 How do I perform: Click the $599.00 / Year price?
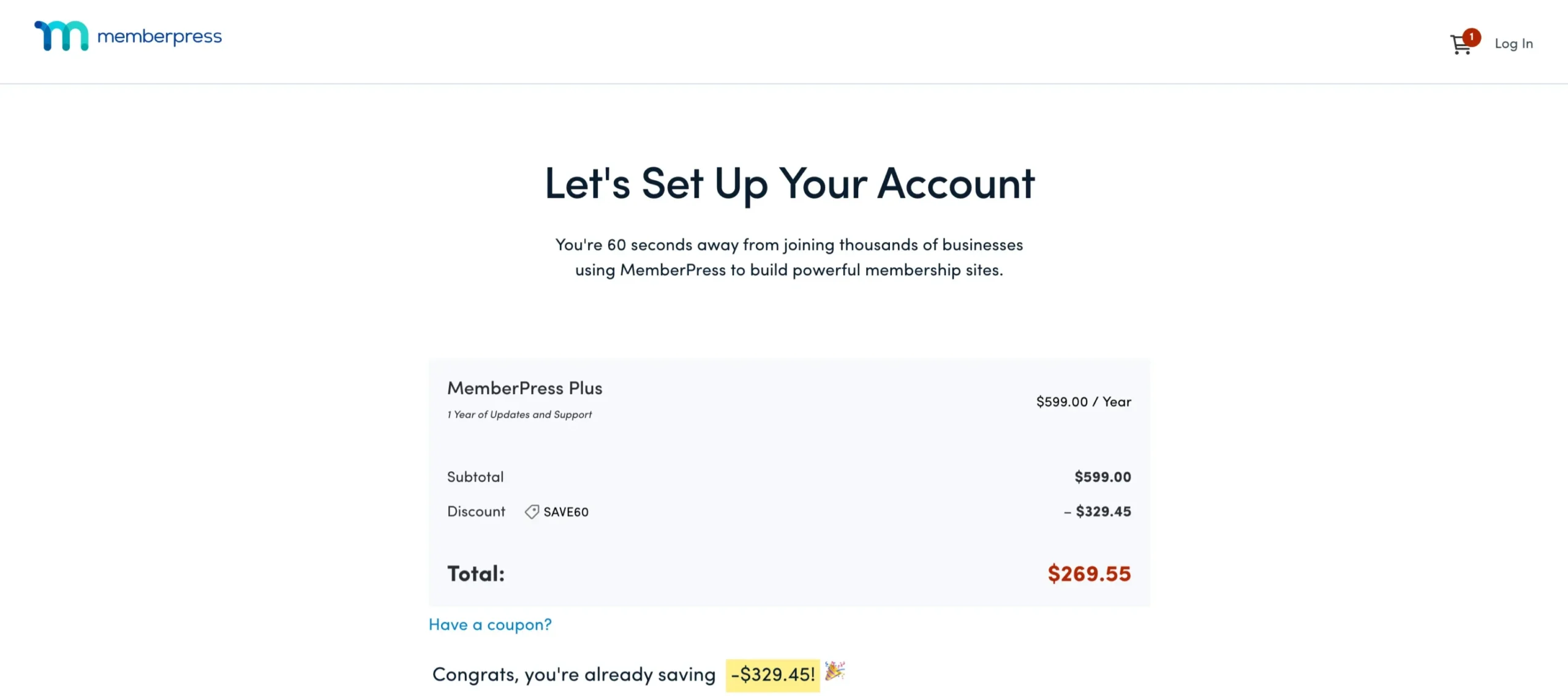(1084, 402)
